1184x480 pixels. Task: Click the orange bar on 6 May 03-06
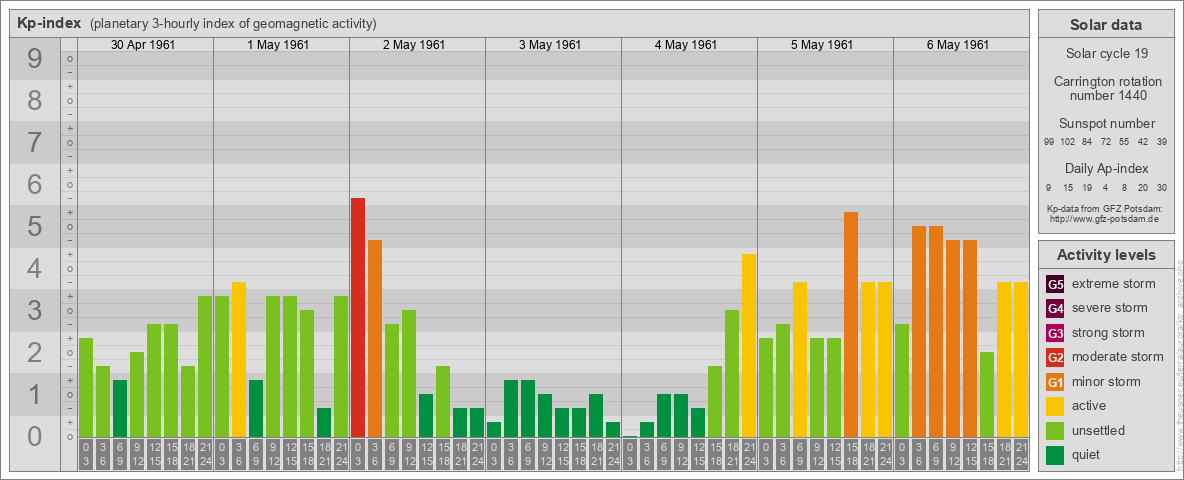tap(919, 332)
